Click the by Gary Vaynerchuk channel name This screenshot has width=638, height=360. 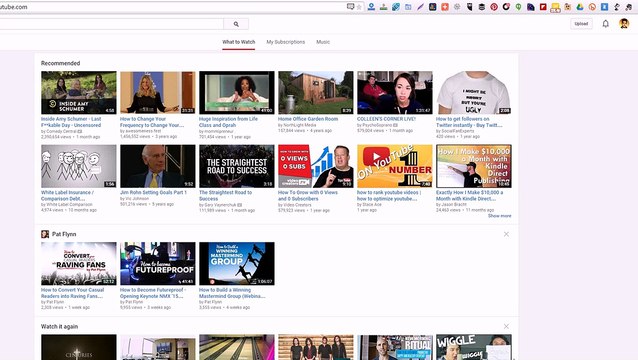[x=218, y=205]
